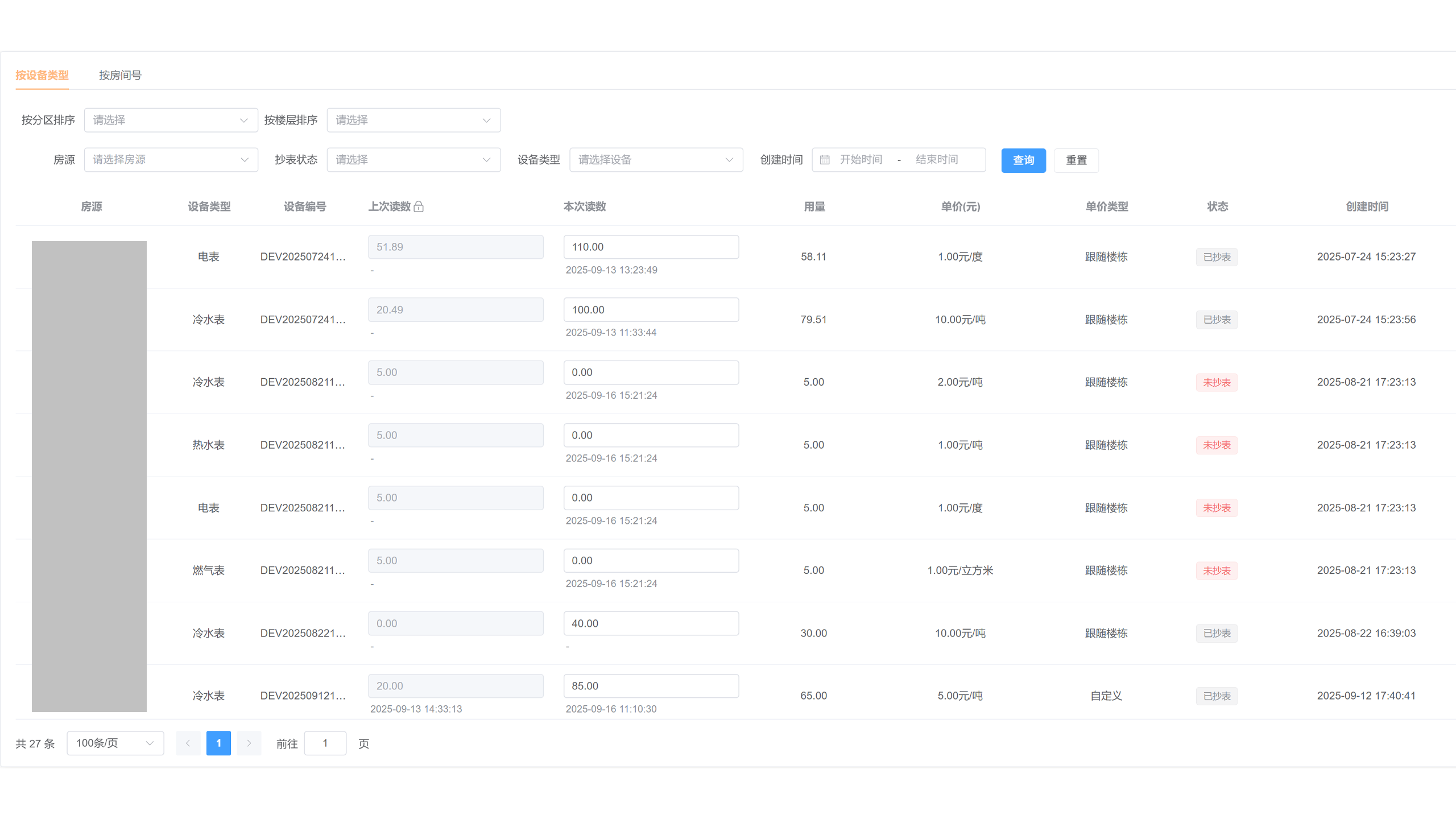Image resolution: width=1456 pixels, height=819 pixels.
Task: Open the 抄表状态 select dropdown
Action: [x=413, y=160]
